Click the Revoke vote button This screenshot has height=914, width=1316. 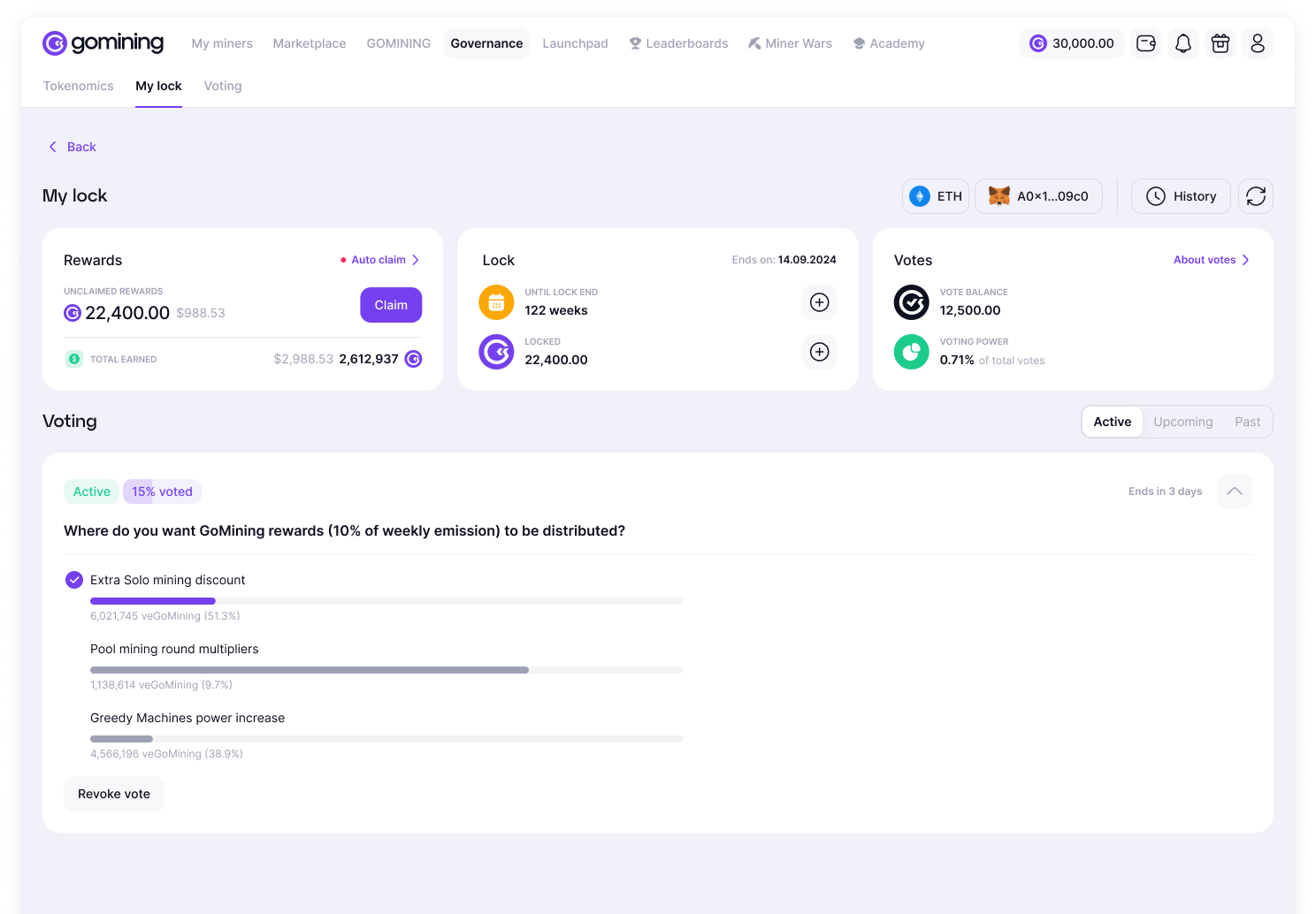click(114, 794)
